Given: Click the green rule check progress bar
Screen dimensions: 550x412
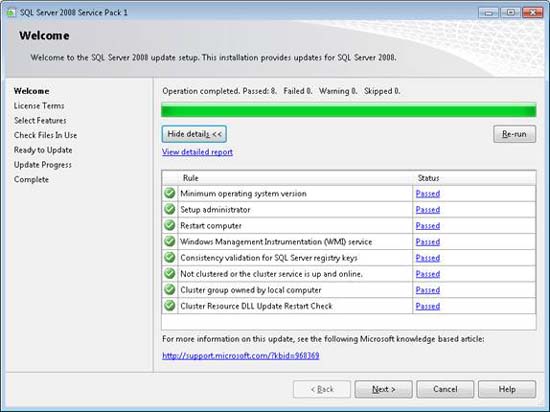Looking at the screenshot, I should (349, 110).
